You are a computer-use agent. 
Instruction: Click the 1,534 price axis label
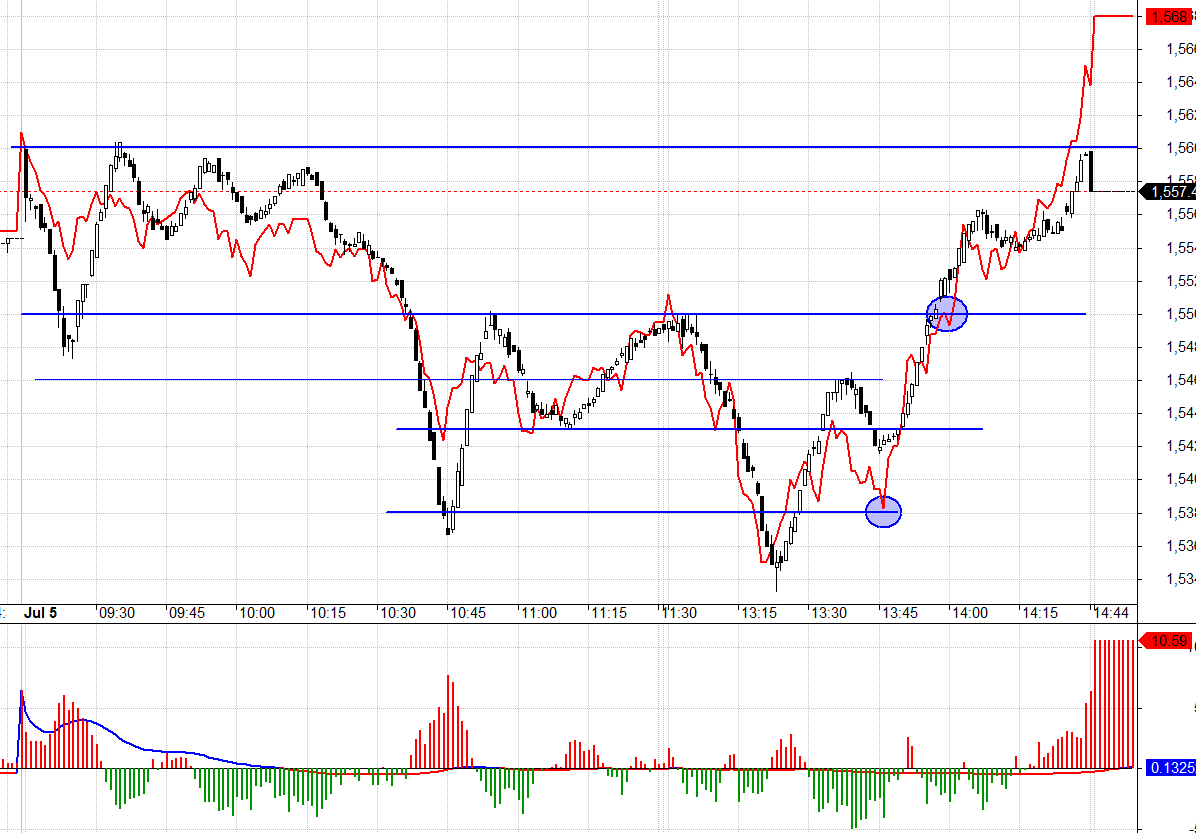(x=1180, y=578)
